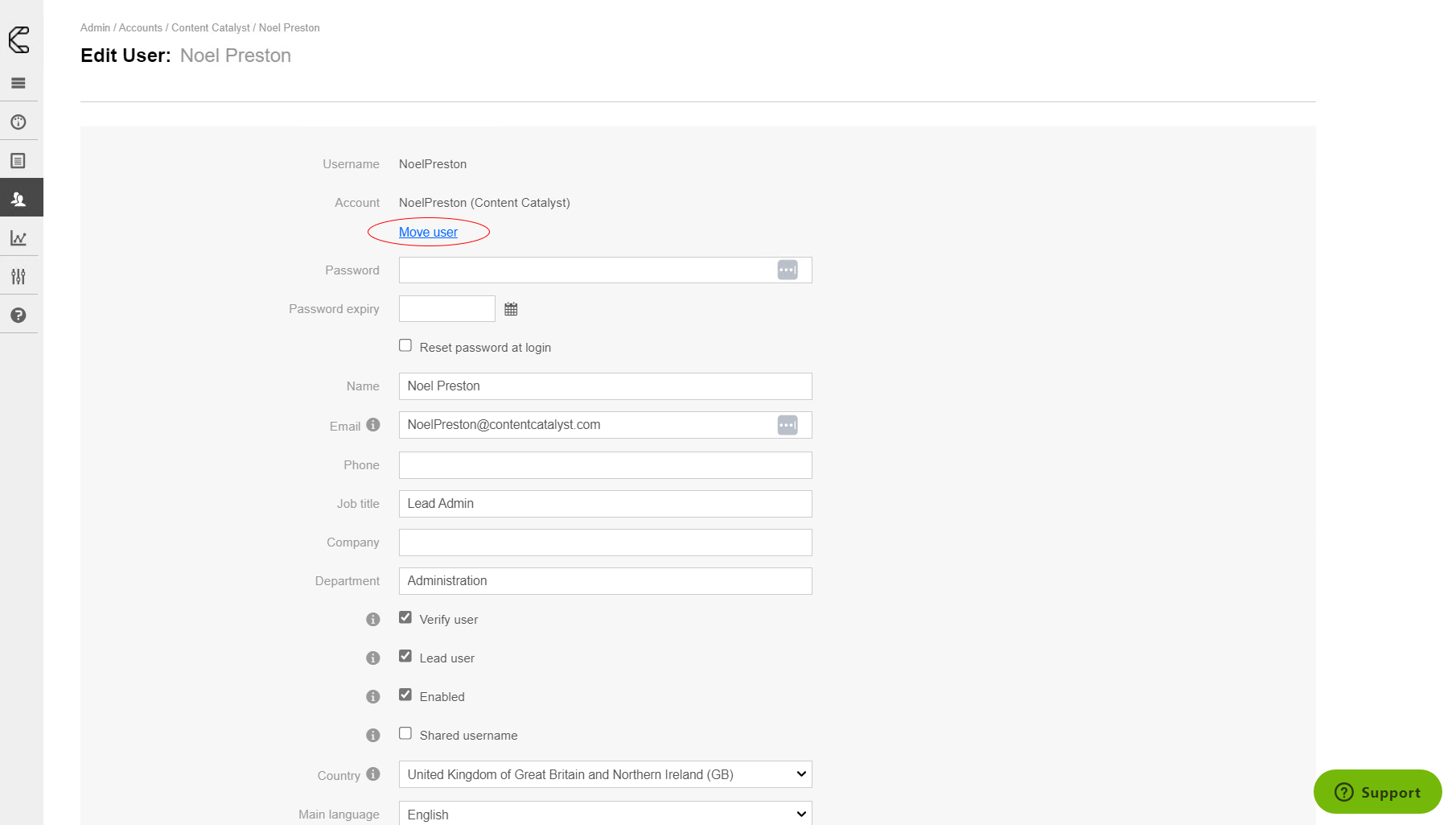The image size is (1456, 825).
Task: Toggle the Shared username checkbox
Action: [405, 734]
